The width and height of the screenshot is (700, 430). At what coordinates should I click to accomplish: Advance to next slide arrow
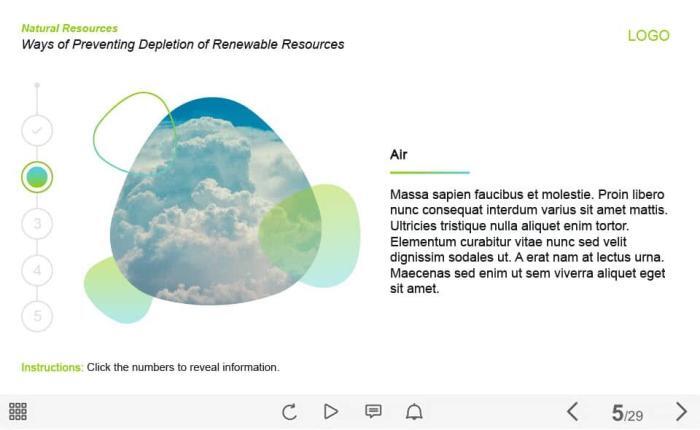681,411
